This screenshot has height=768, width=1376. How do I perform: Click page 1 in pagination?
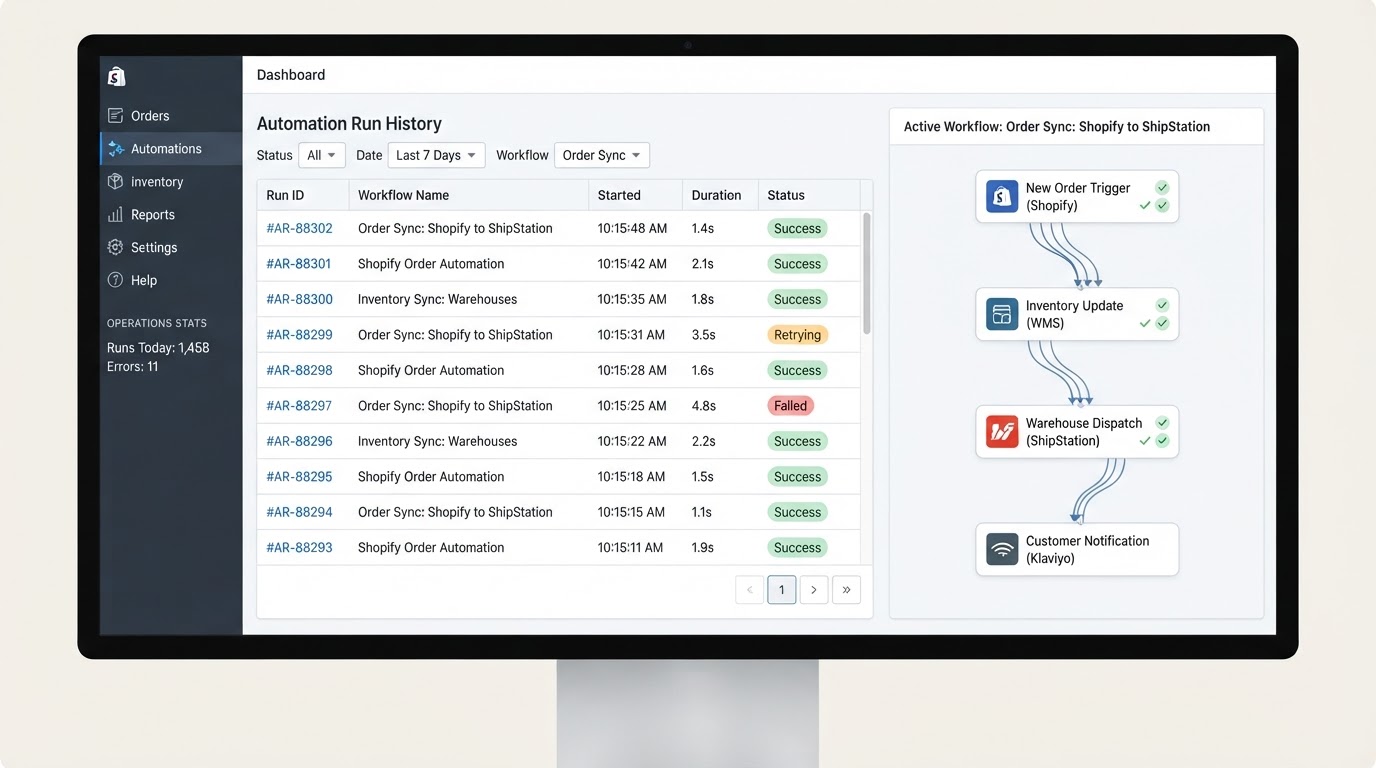point(782,590)
